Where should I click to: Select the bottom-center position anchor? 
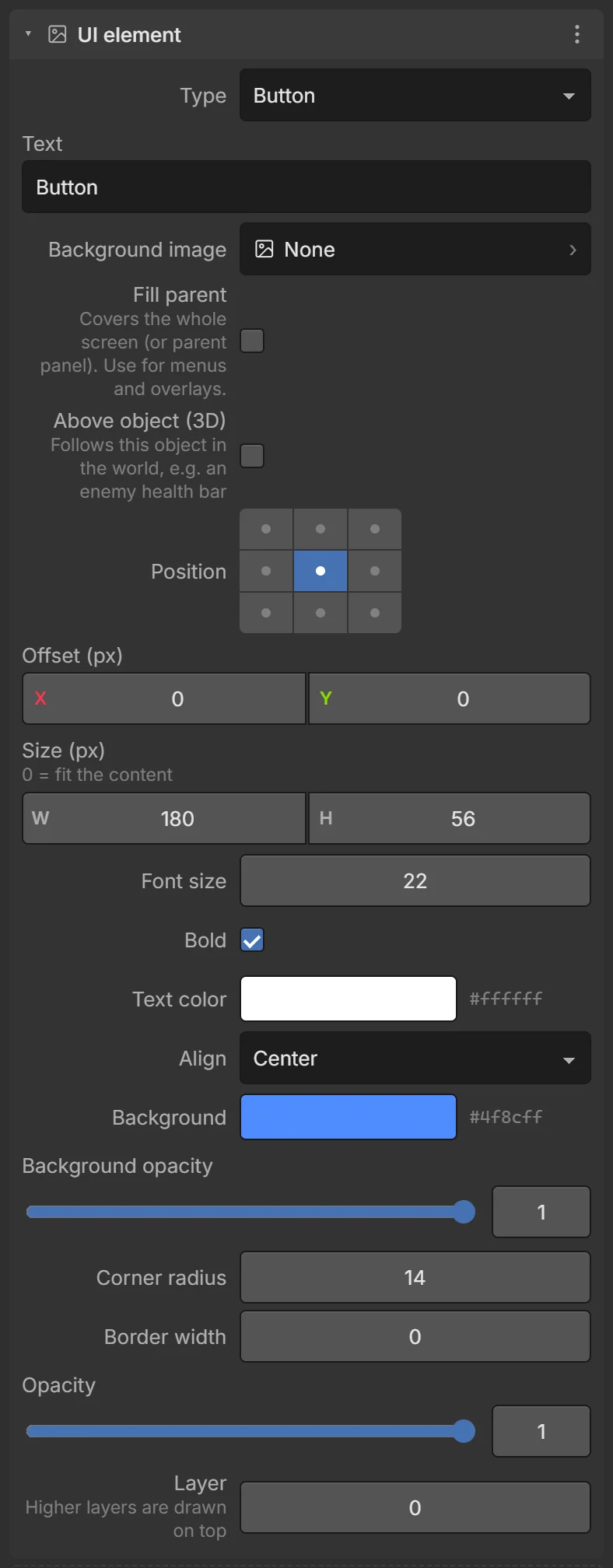pyautogui.click(x=321, y=613)
